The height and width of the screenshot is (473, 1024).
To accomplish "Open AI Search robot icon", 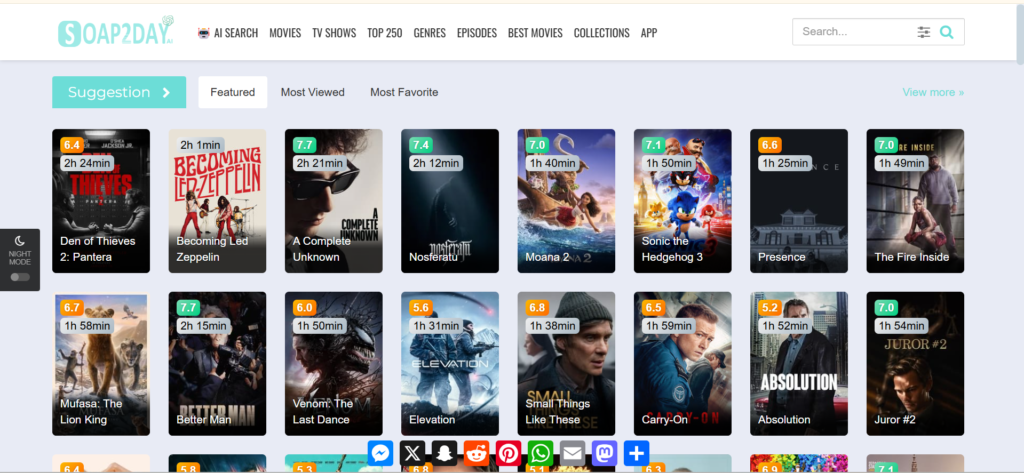I will tap(204, 33).
